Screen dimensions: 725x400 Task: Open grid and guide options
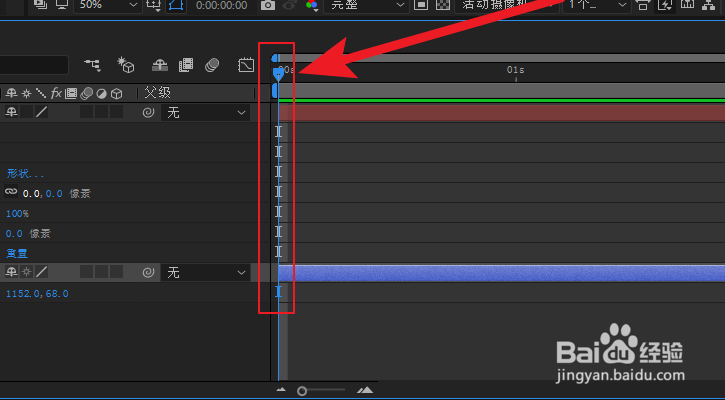[x=153, y=6]
